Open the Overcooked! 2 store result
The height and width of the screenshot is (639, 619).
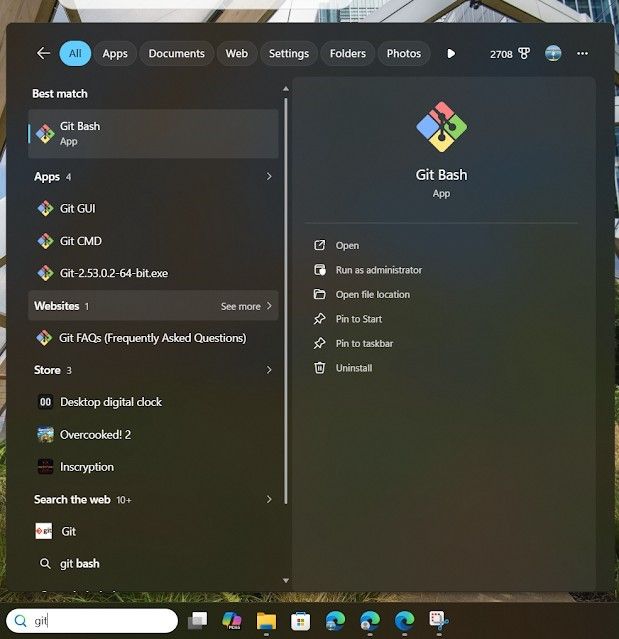pyautogui.click(x=95, y=435)
